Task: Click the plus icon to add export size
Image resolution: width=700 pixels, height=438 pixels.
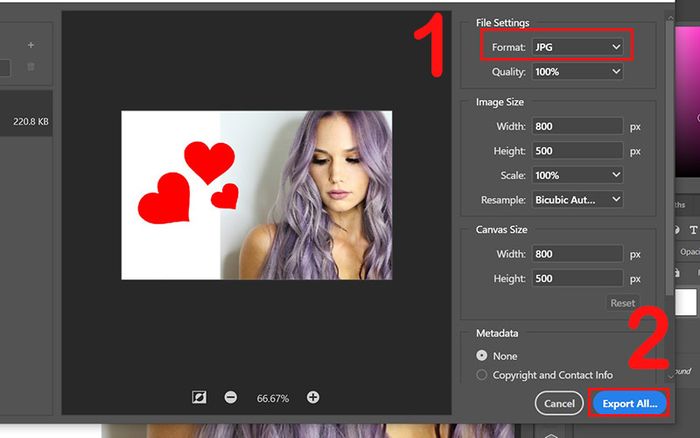Action: click(x=31, y=45)
